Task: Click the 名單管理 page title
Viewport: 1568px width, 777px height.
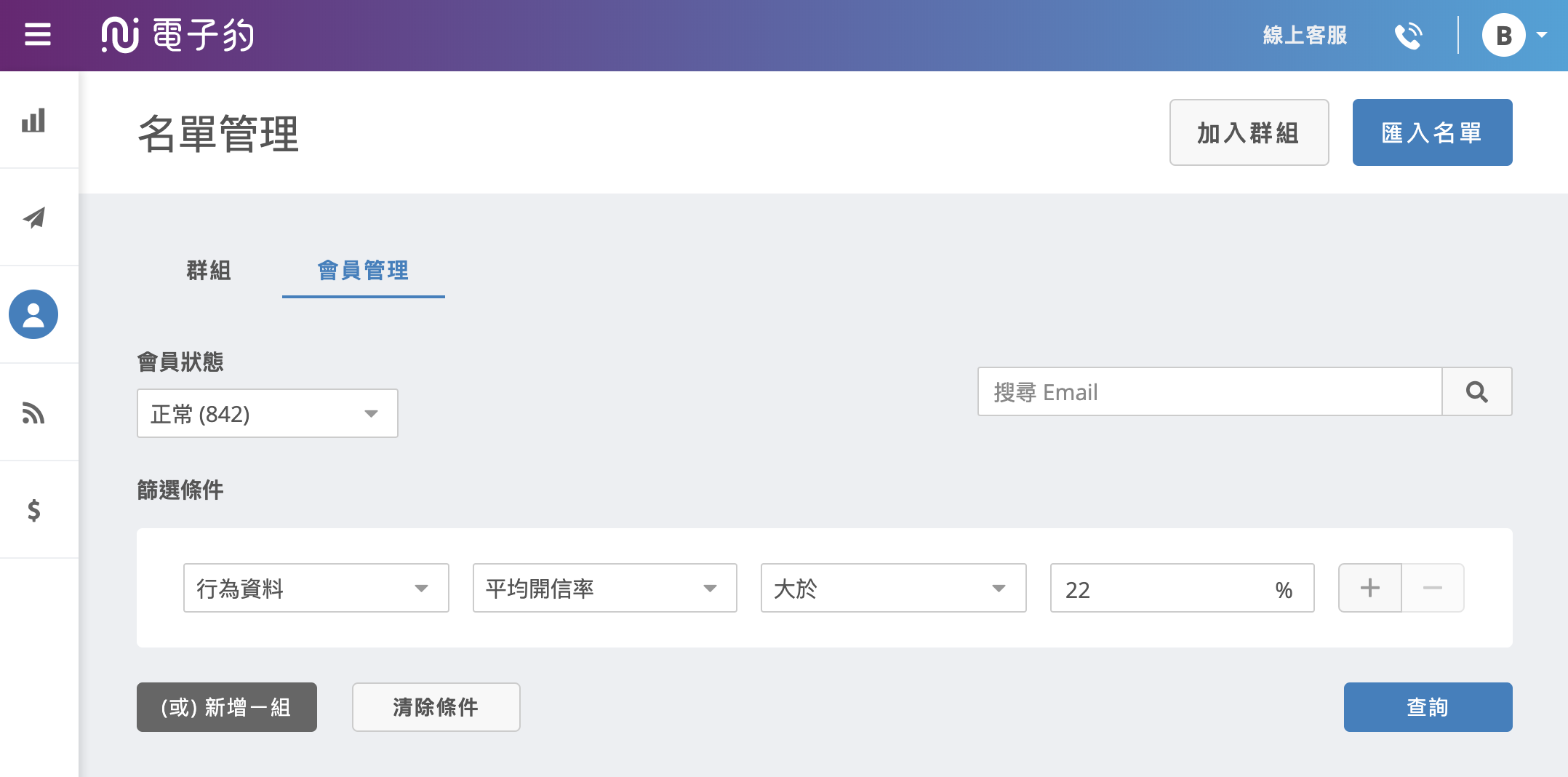Action: coord(218,134)
